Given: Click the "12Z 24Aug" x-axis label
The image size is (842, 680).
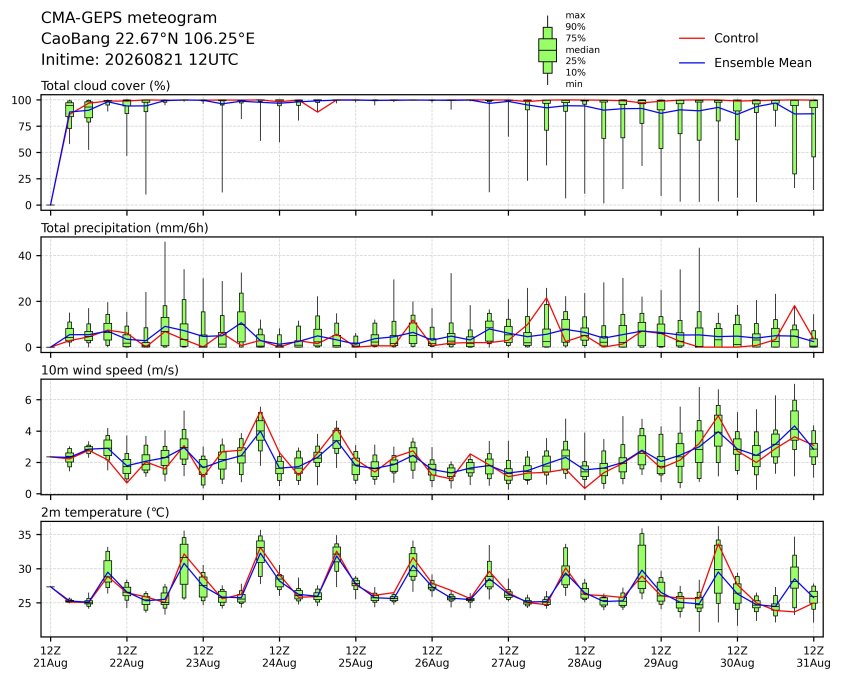Looking at the screenshot, I should (279, 657).
